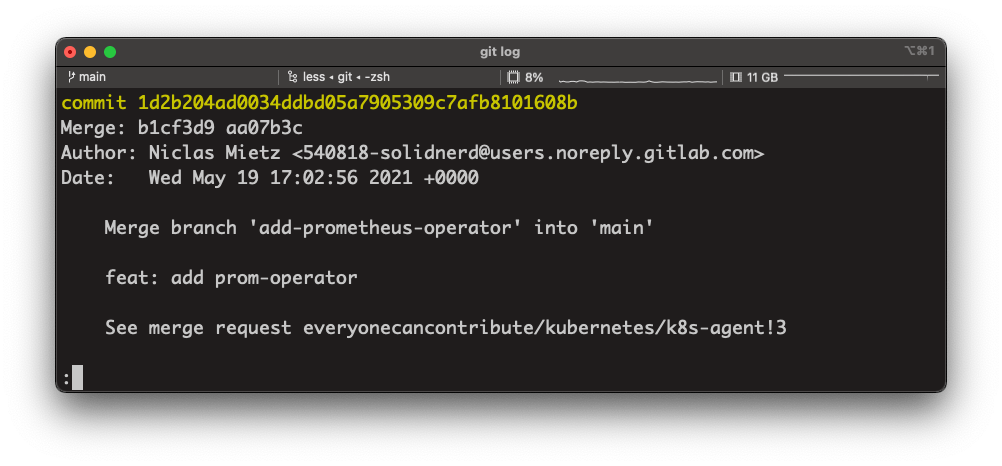Click the yellow commit hash line
The image size is (1002, 466).
[320, 102]
